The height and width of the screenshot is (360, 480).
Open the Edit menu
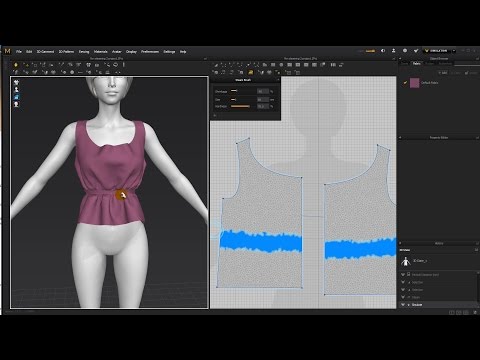[29, 52]
